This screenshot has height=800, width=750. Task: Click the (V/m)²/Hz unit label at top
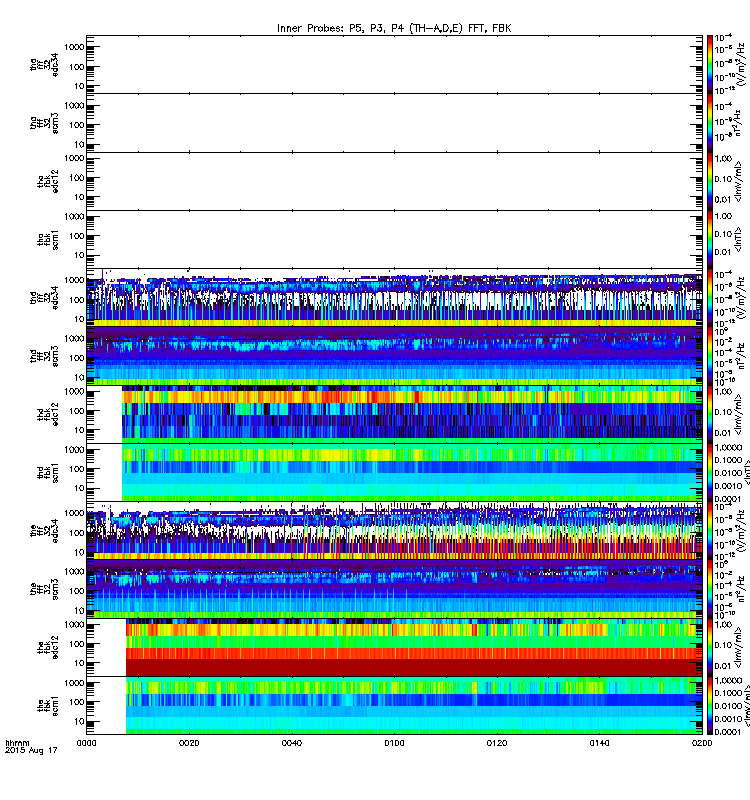click(x=741, y=65)
